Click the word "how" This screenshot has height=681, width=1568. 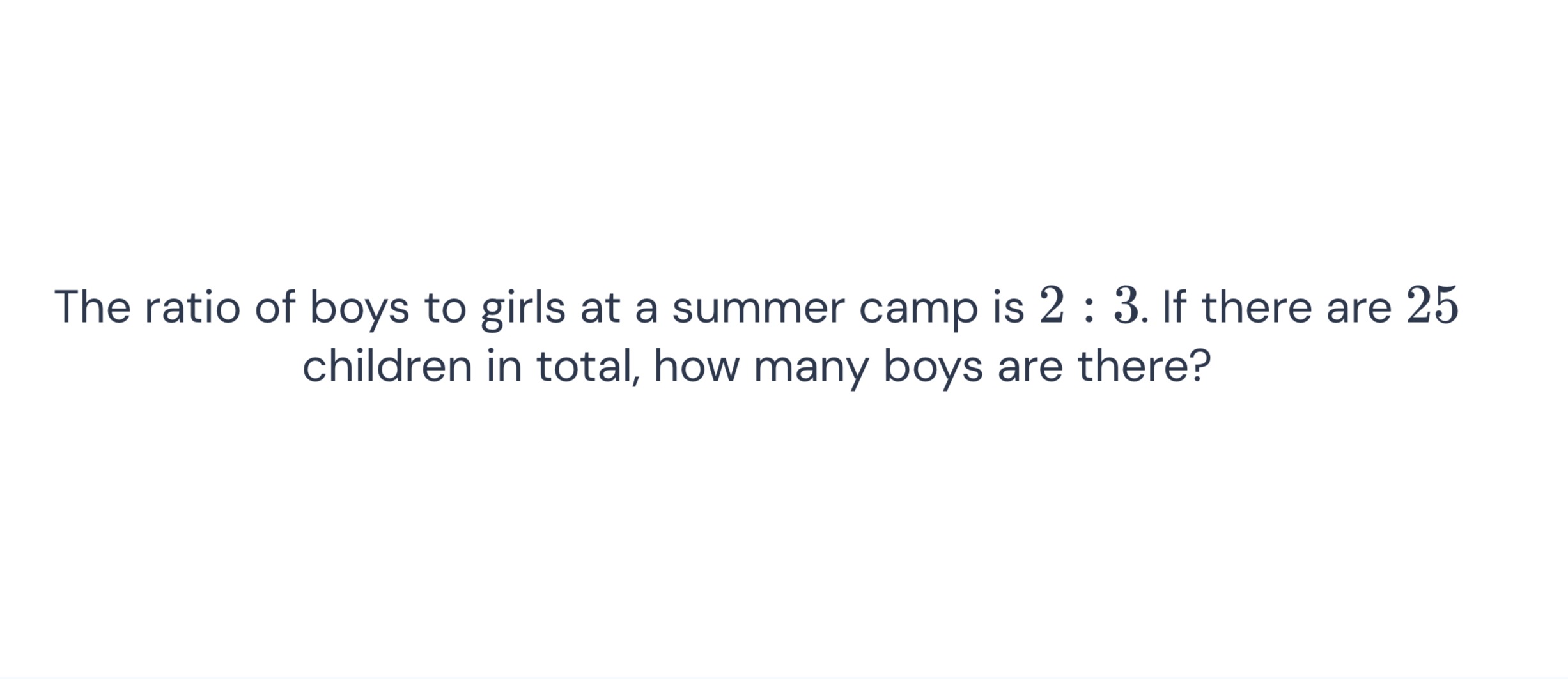click(696, 365)
